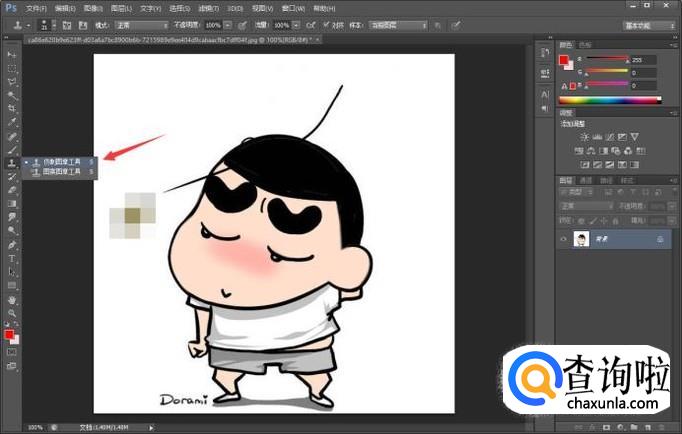Open the 样本 sample source dropdown

(398, 25)
